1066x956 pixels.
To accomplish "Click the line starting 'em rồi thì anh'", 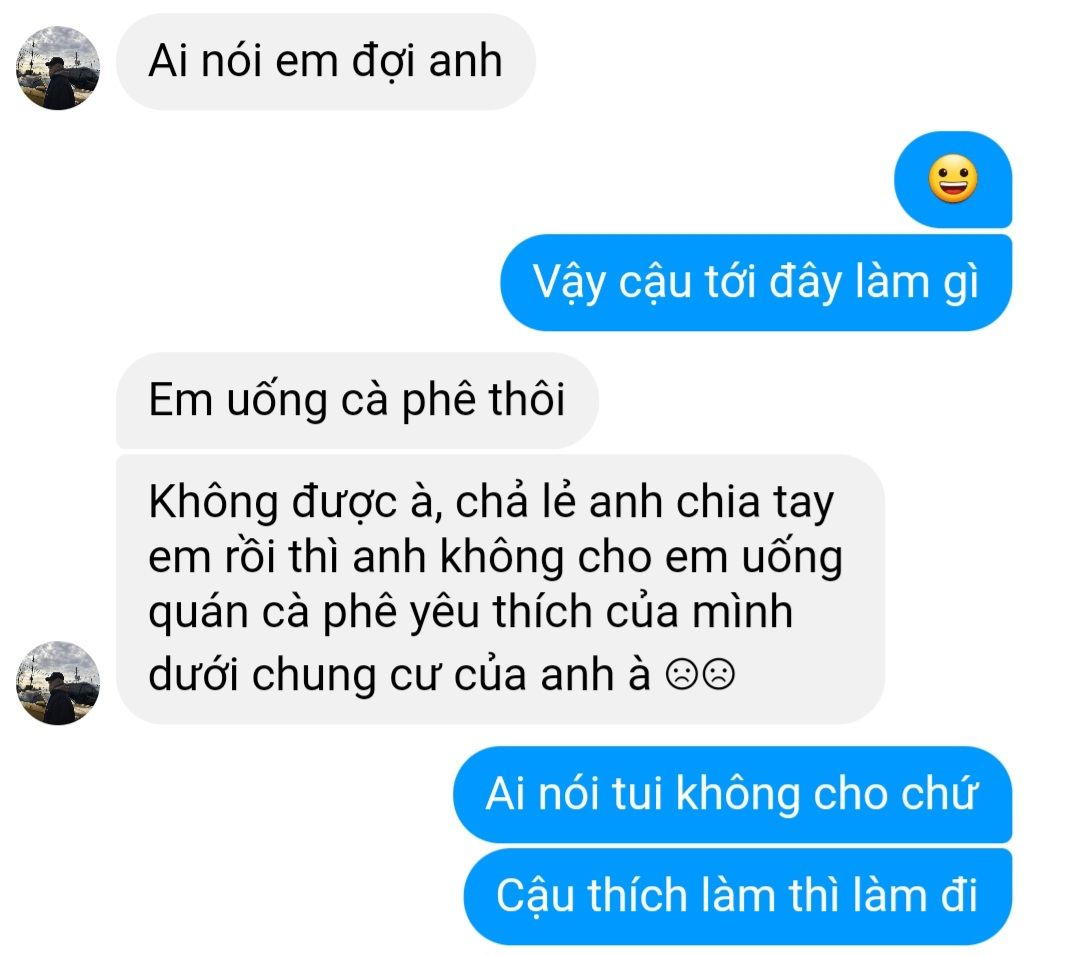I will click(496, 558).
